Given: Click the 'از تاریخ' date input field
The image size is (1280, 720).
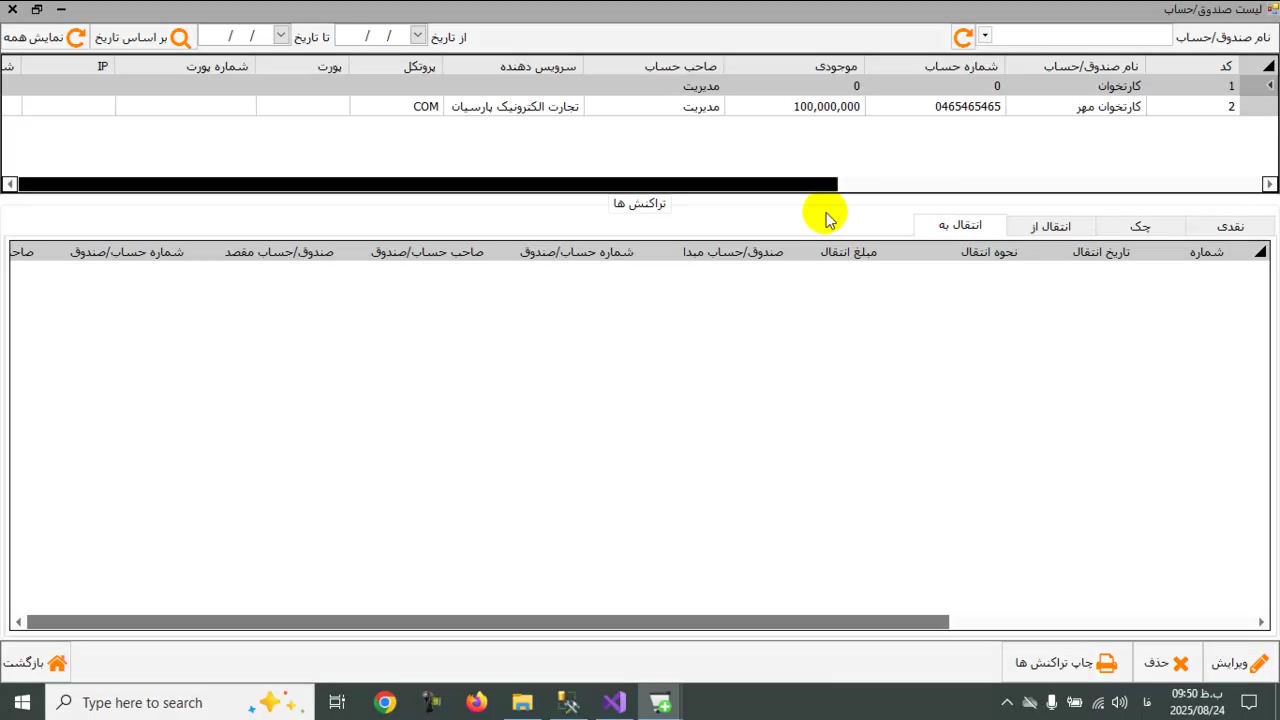Looking at the screenshot, I should pos(374,36).
